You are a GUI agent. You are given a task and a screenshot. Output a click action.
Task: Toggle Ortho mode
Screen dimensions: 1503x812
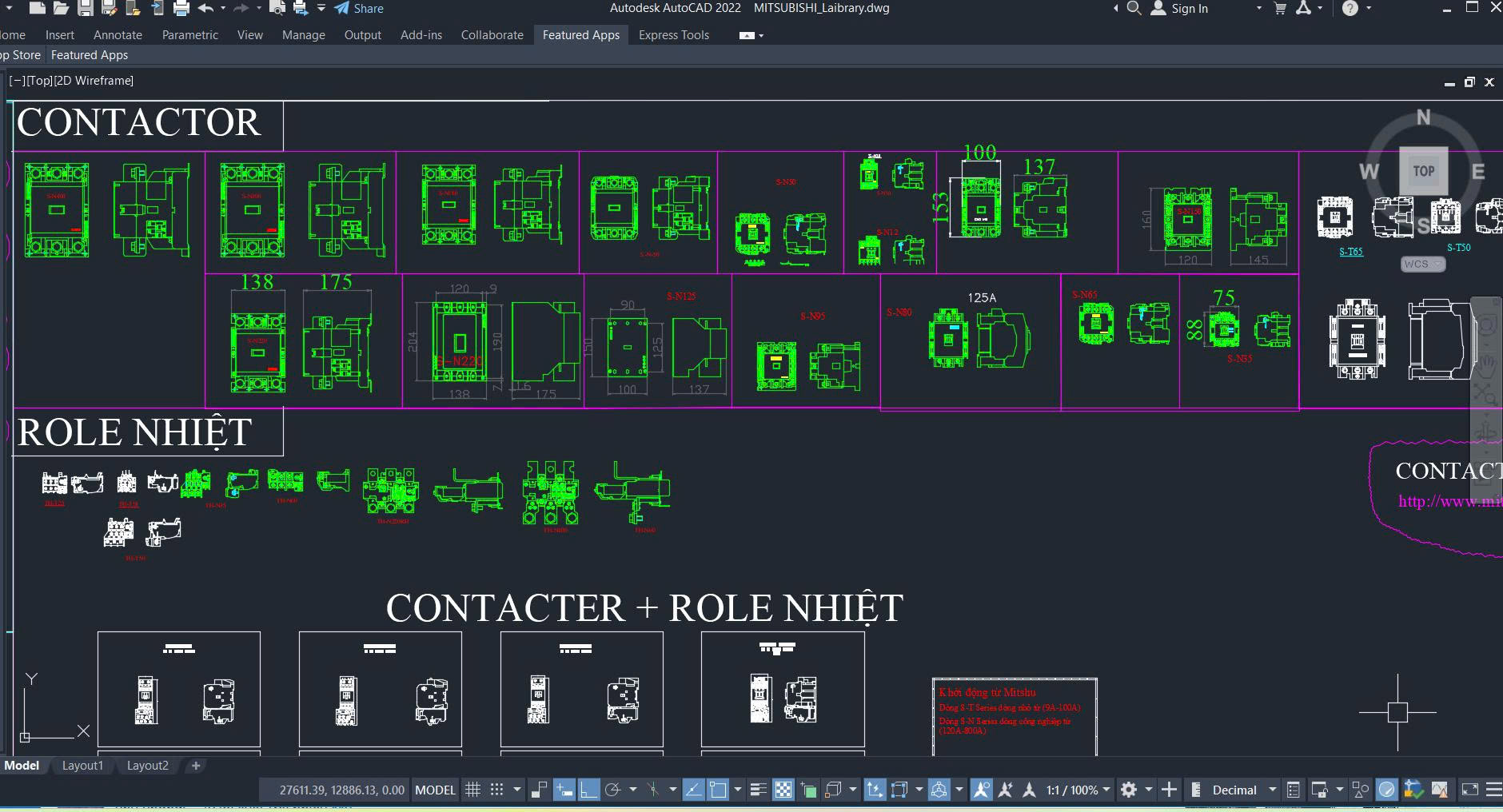[588, 790]
